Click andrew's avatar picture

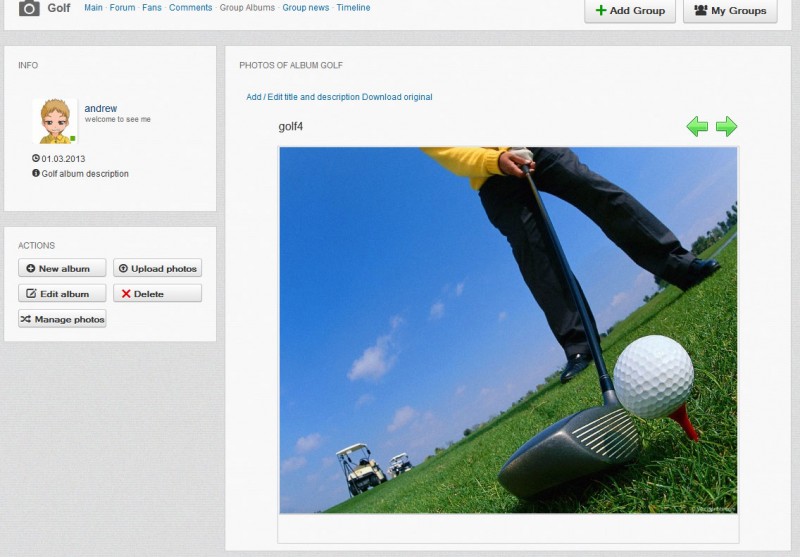pos(55,121)
